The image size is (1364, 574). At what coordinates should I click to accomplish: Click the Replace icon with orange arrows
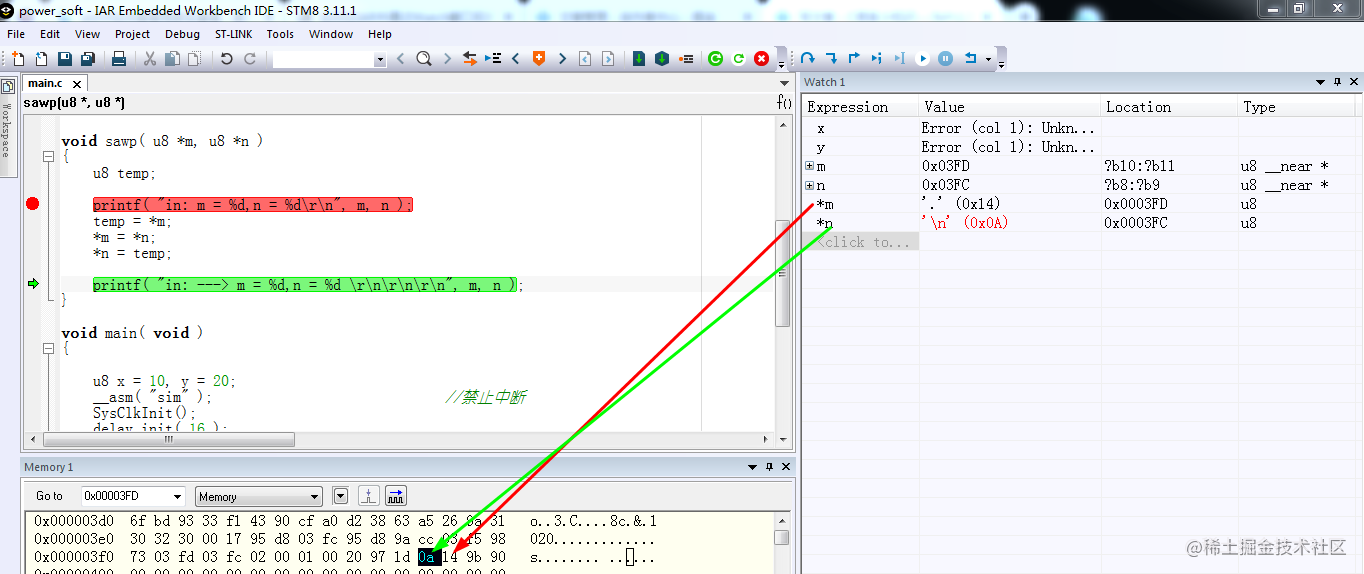coord(469,59)
